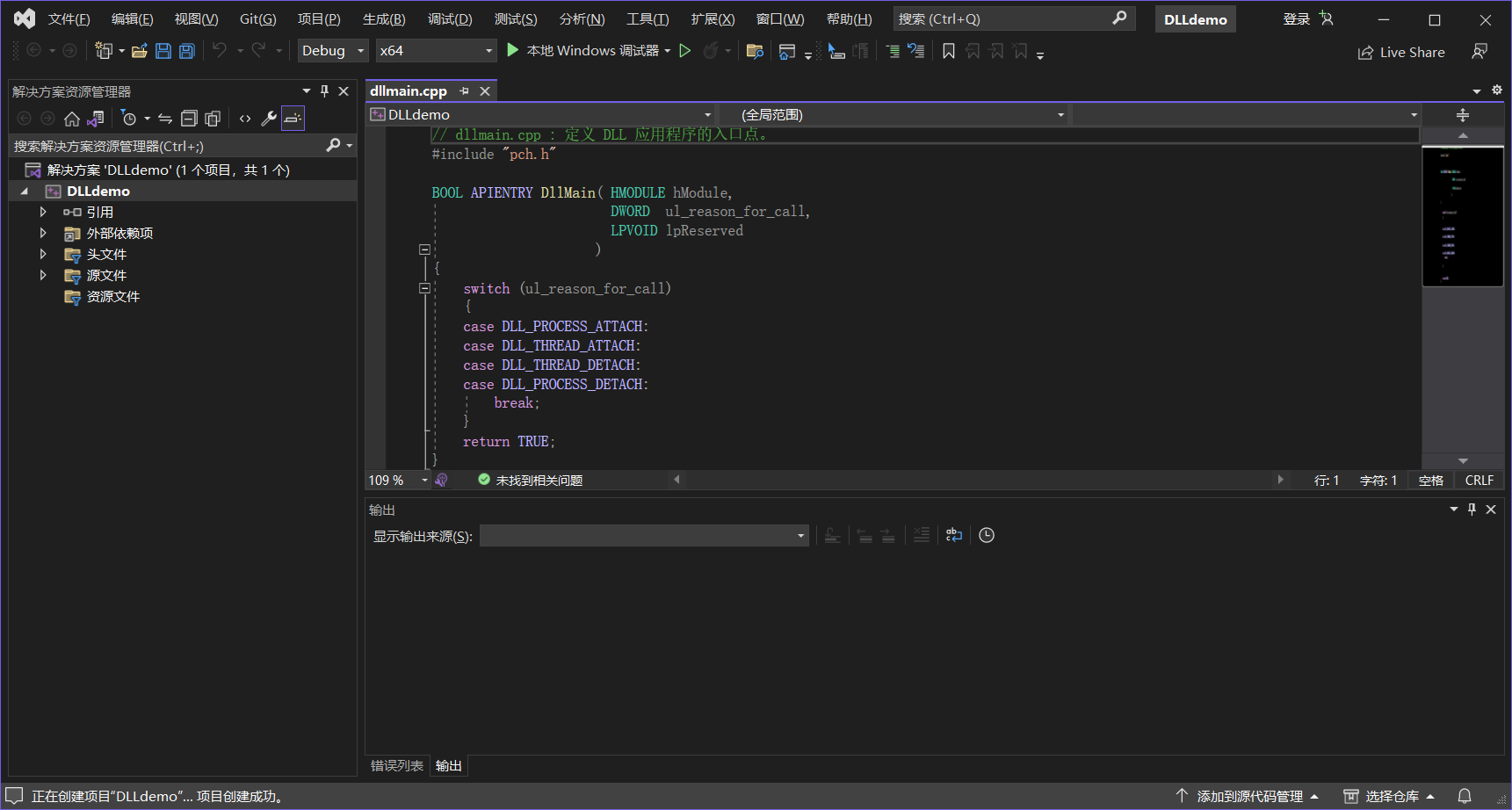Click 选择仓库 in the status bar
The image size is (1512, 810).
(x=1391, y=796)
